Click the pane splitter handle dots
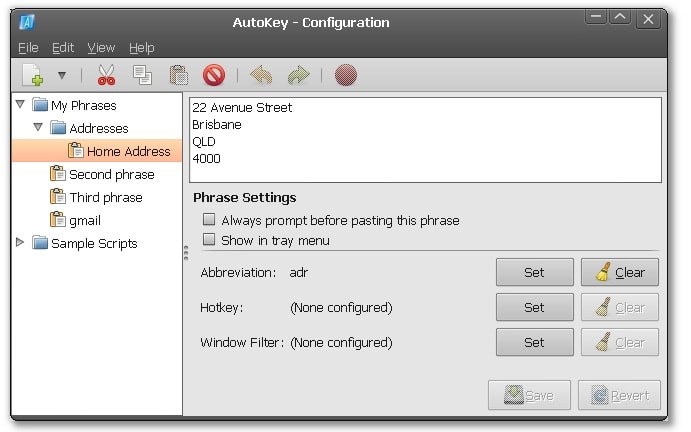This screenshot has height=432, width=691. point(186,253)
